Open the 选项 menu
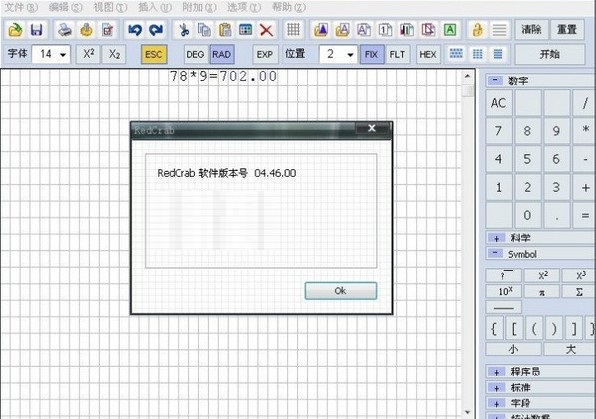Screen dimensions: 596x419 [244, 7]
